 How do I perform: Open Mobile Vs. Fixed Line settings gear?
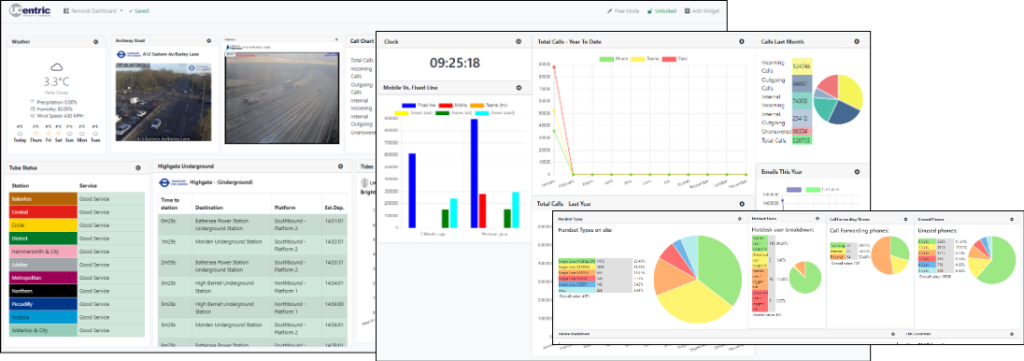(519, 87)
